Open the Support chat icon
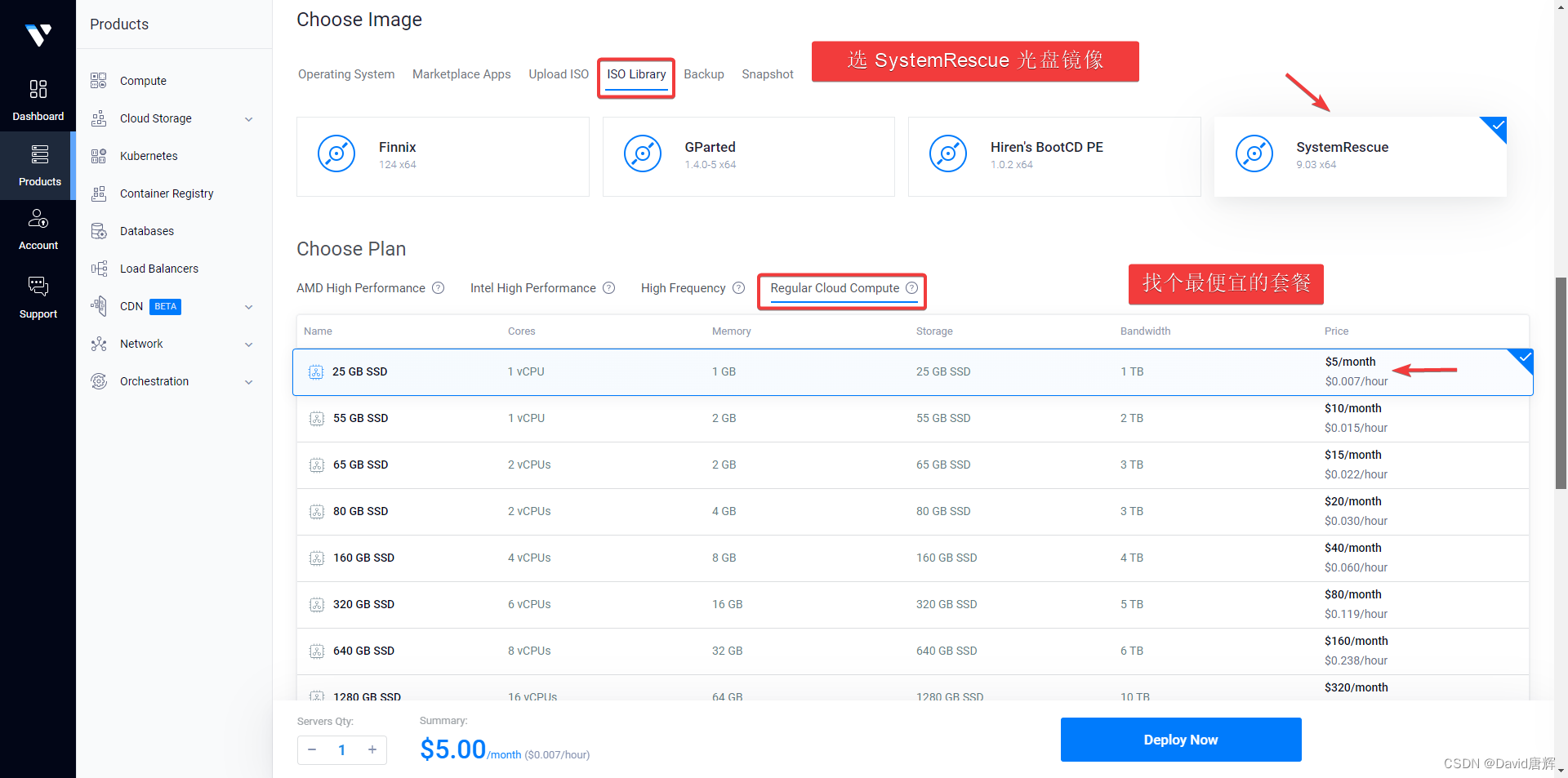Viewport: 1568px width, 778px height. point(38,286)
